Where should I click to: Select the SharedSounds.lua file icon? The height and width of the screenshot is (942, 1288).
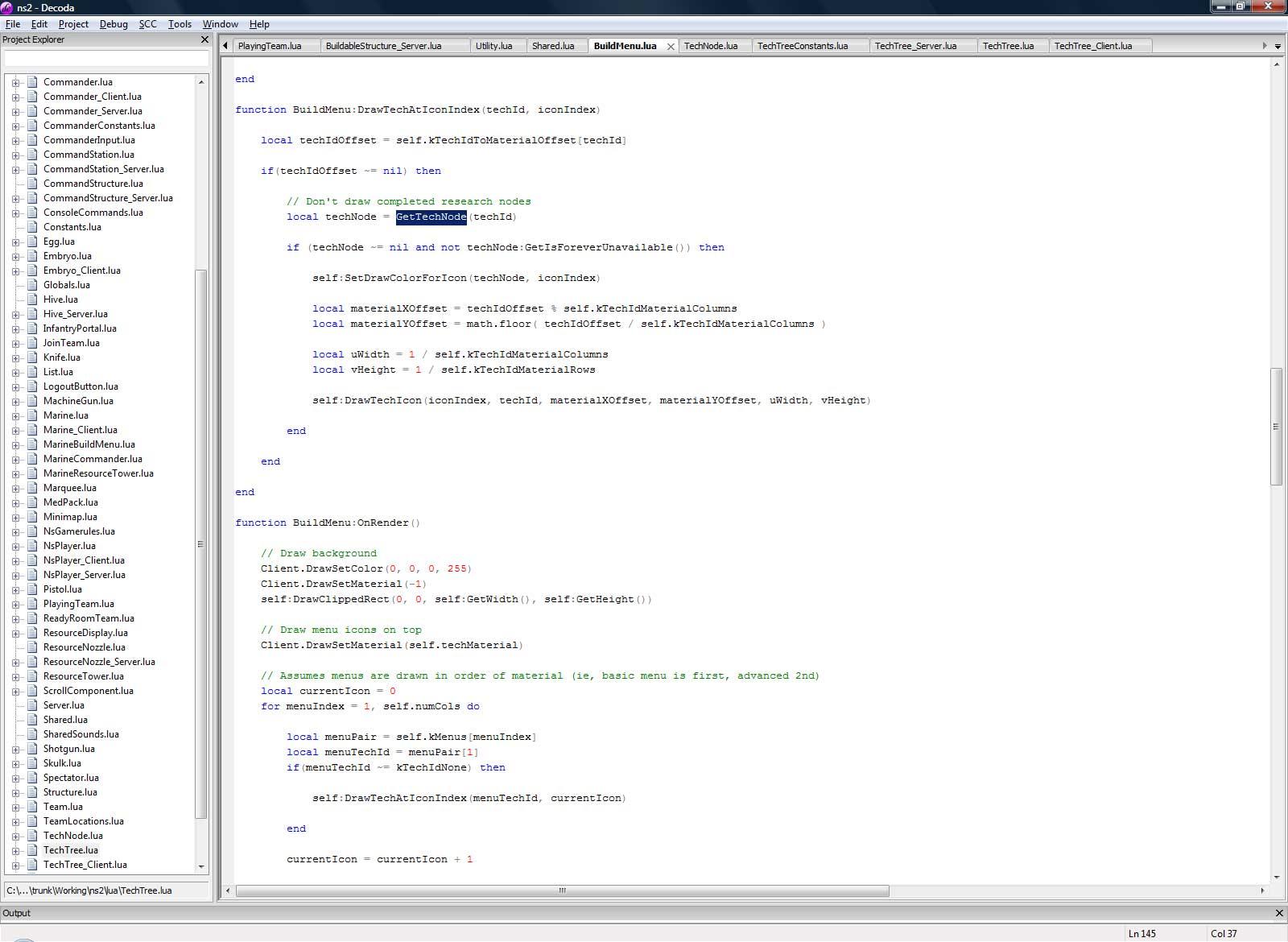(x=32, y=734)
